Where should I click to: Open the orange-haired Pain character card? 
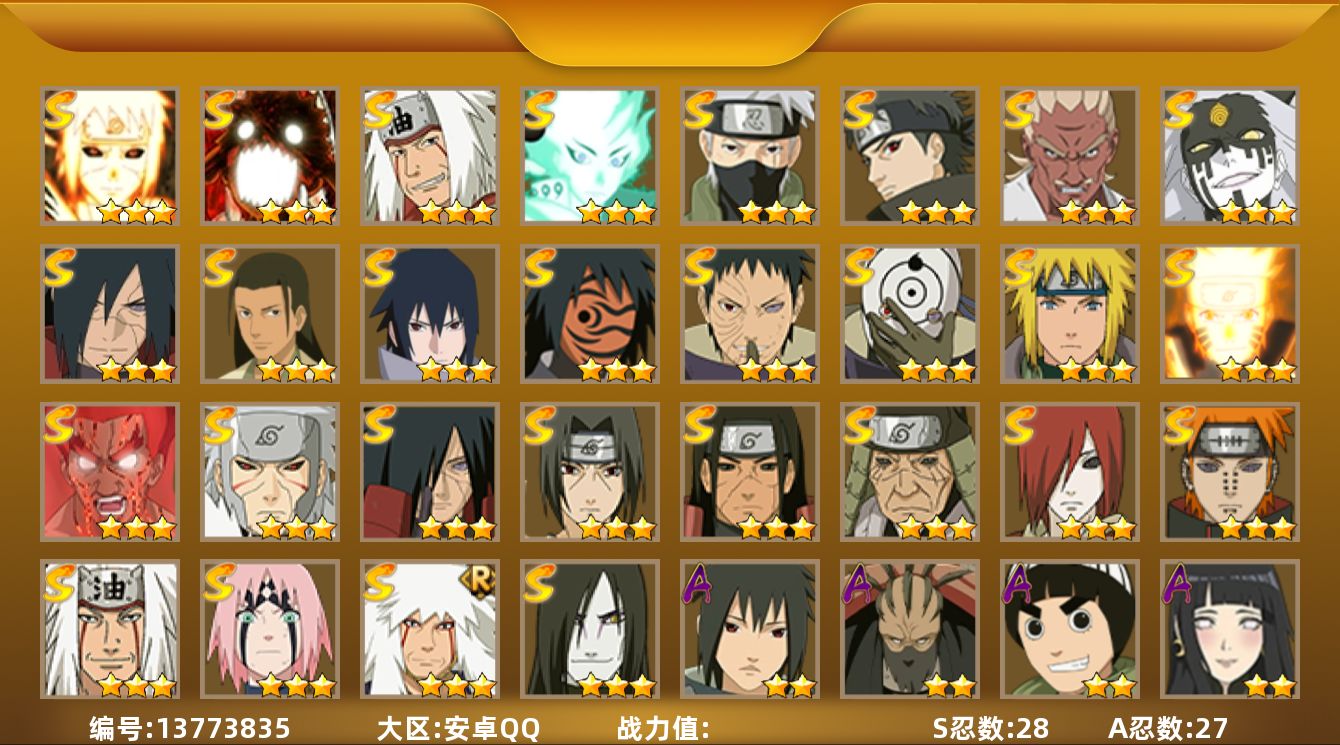point(1230,472)
